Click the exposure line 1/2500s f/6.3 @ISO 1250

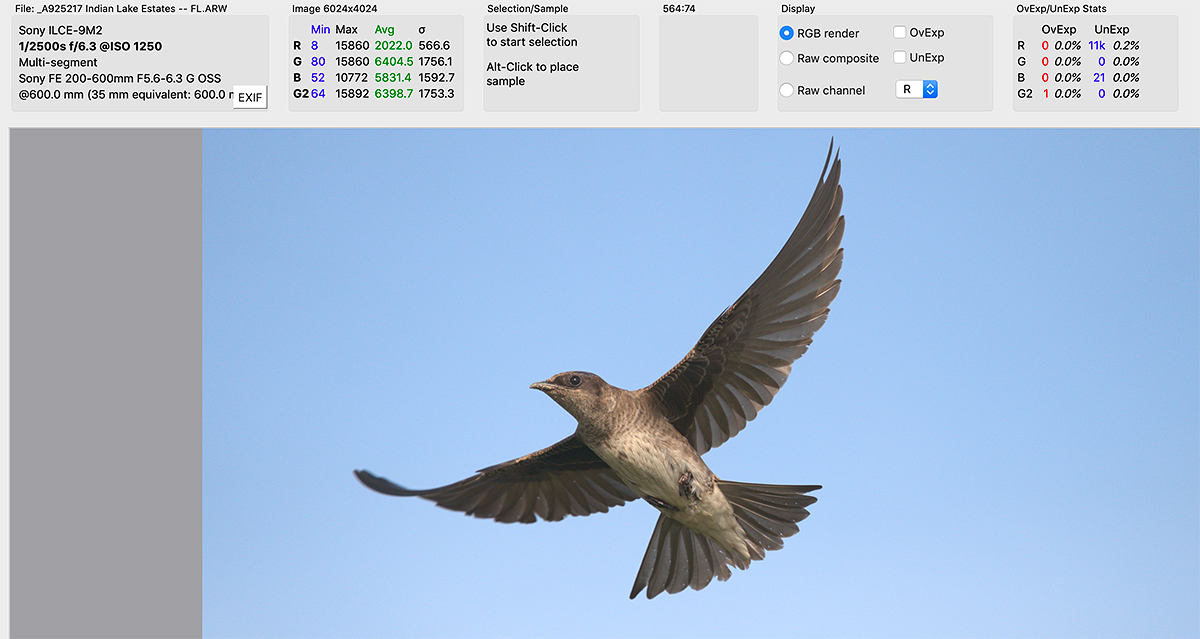click(x=90, y=46)
